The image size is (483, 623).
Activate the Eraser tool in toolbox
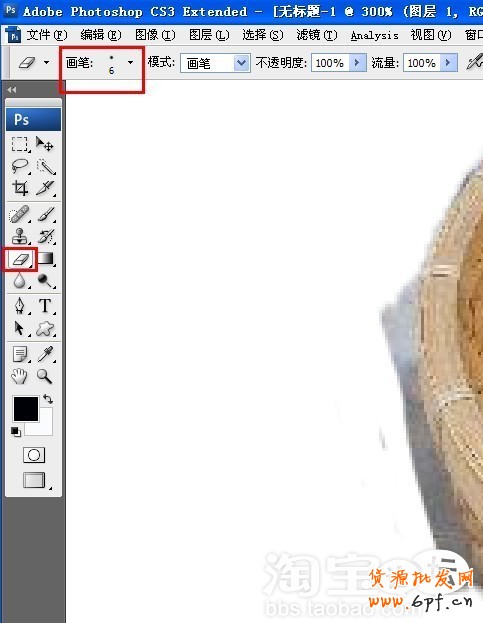pyautogui.click(x=20, y=259)
